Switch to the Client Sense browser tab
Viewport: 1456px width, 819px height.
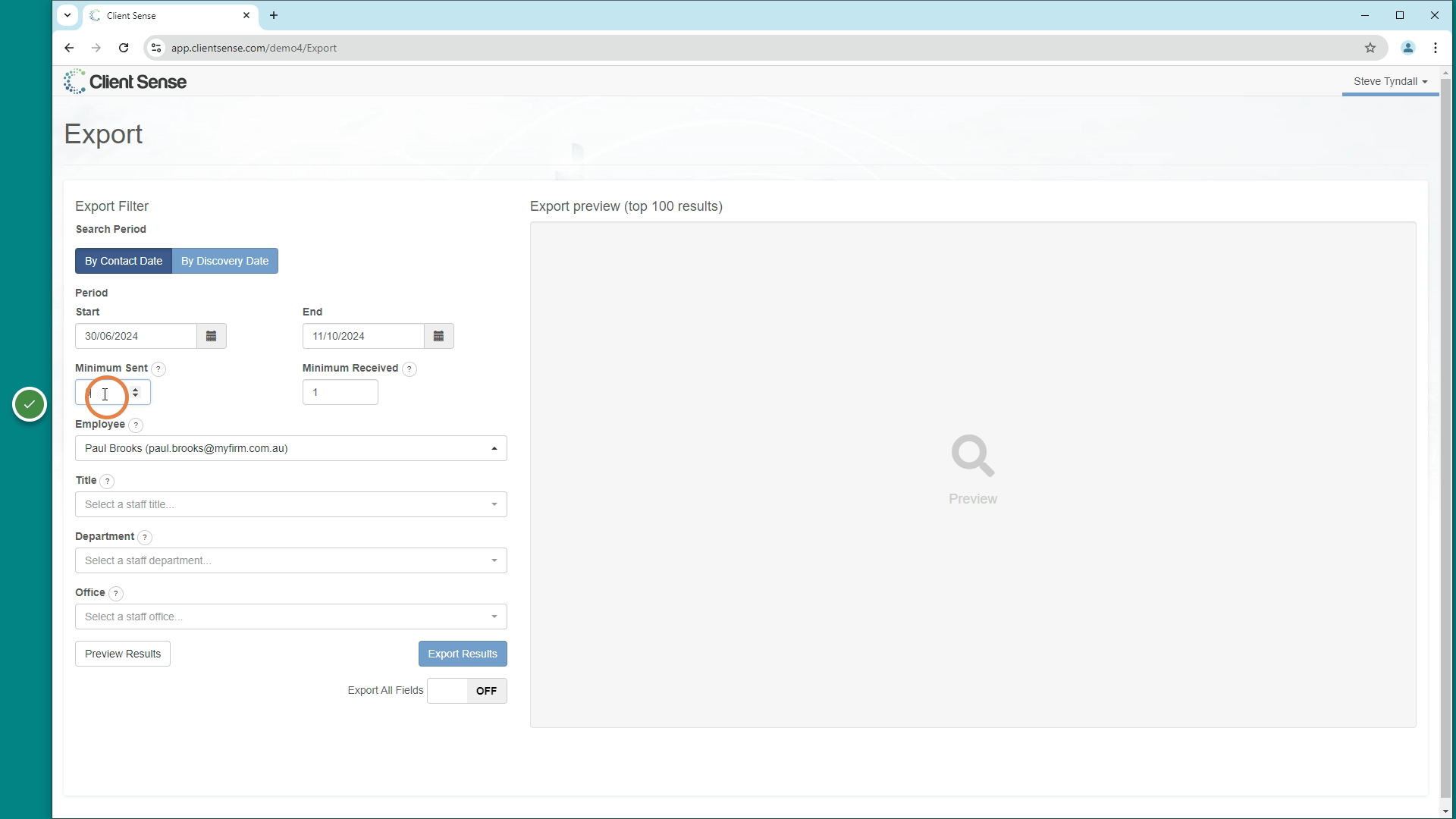(171, 15)
